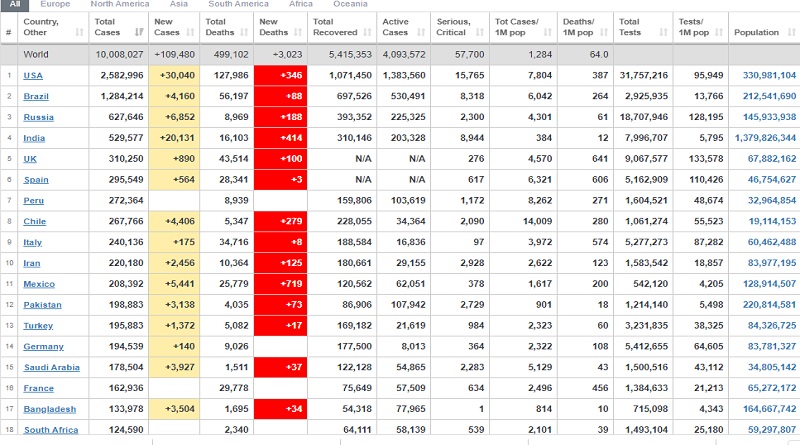The image size is (800, 445).
Task: Click Germany population 83,781,327 link
Action: coord(772,347)
